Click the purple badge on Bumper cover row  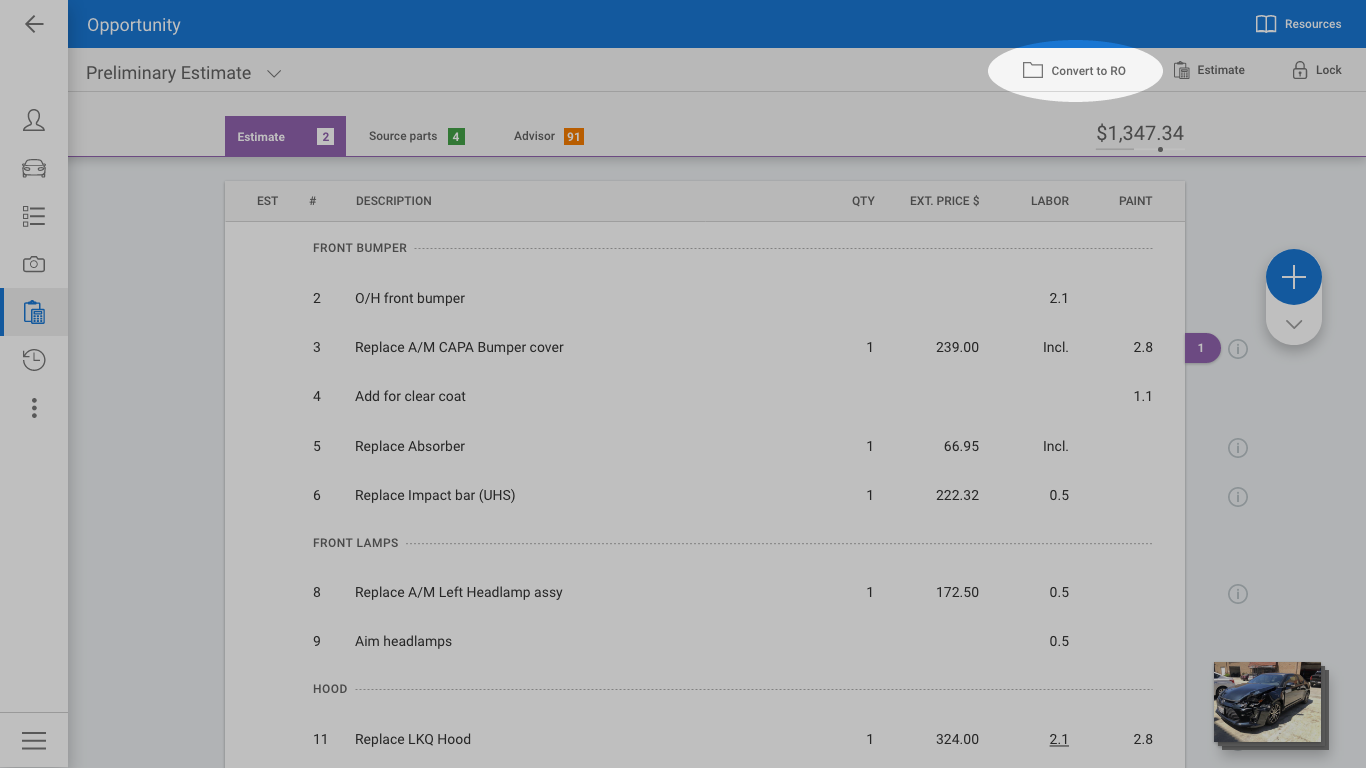click(1201, 348)
